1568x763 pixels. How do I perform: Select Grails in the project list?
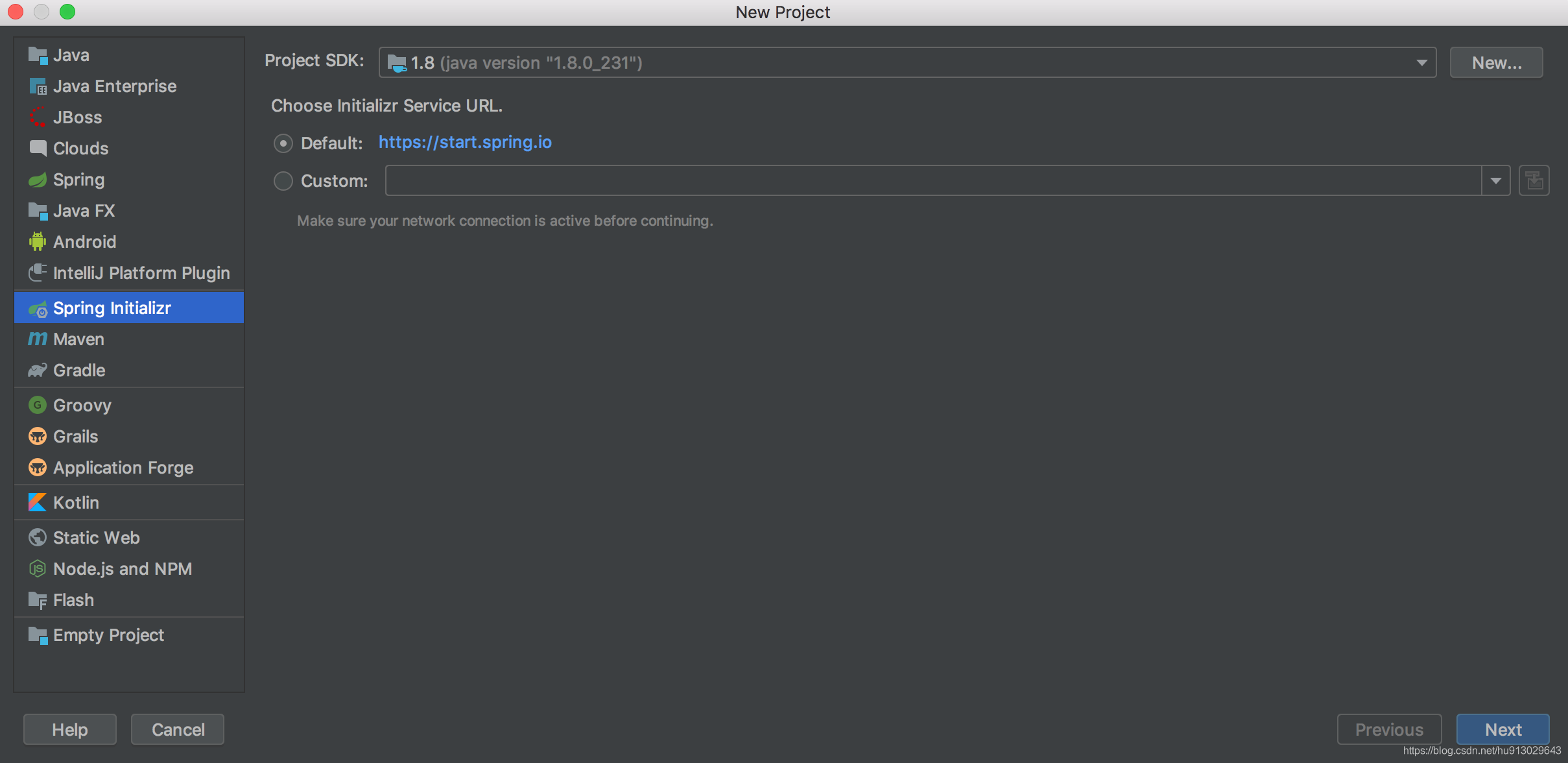click(129, 437)
